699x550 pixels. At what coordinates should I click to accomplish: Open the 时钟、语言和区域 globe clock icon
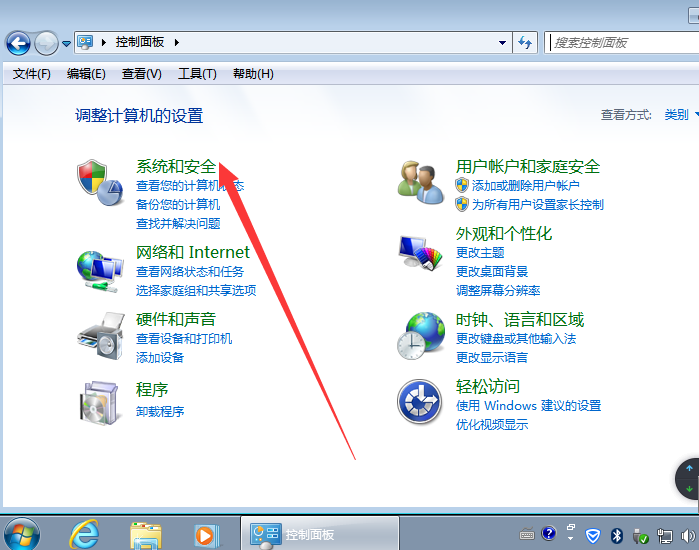click(420, 336)
